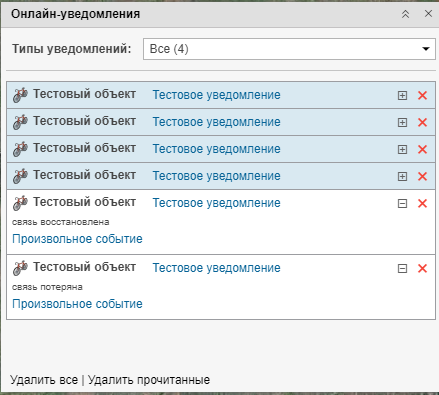Select 'Тестовый объект' name in 'связь восстановлена' notification
This screenshot has height=395, width=439.
pos(84,202)
